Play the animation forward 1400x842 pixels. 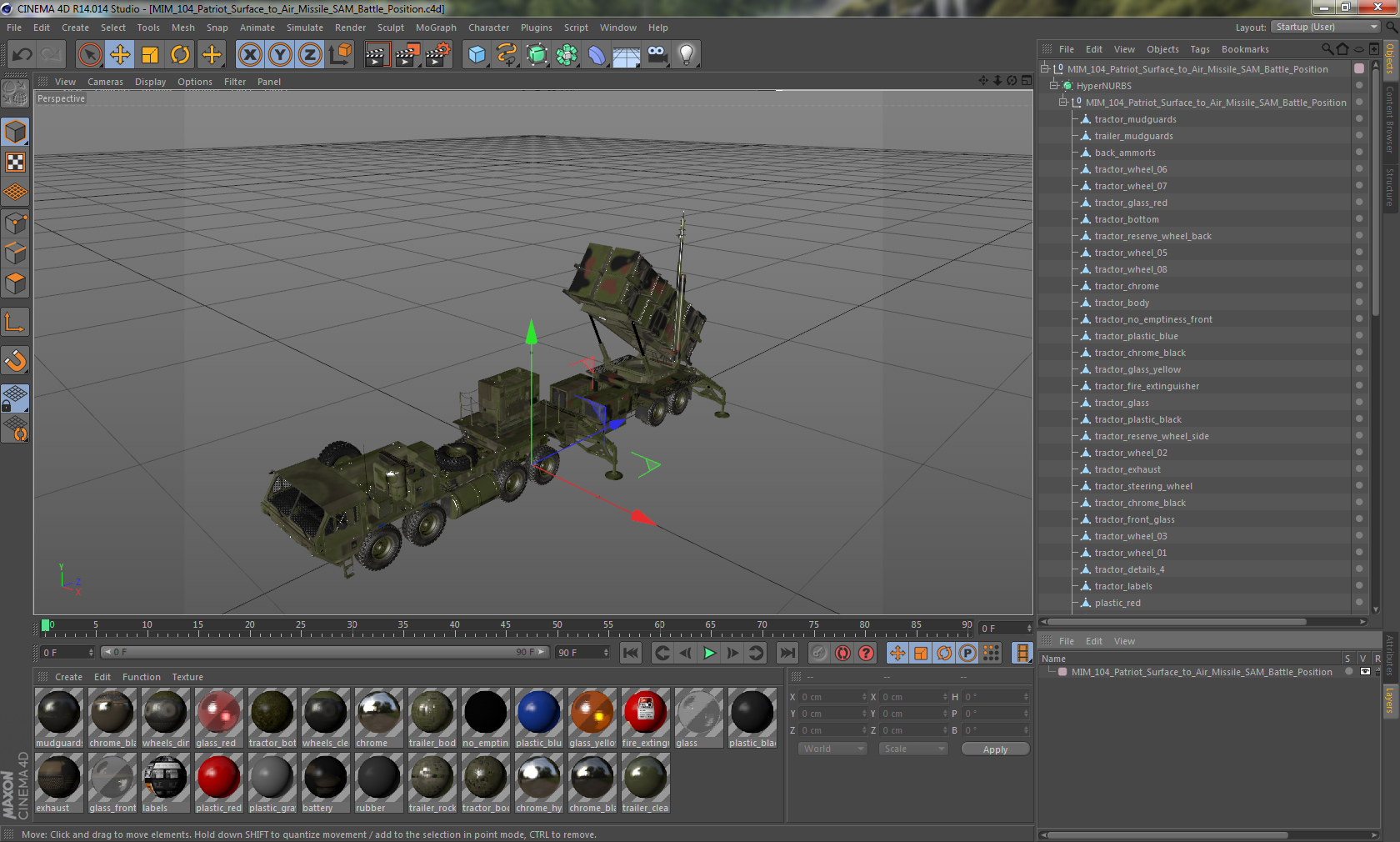pyautogui.click(x=709, y=653)
